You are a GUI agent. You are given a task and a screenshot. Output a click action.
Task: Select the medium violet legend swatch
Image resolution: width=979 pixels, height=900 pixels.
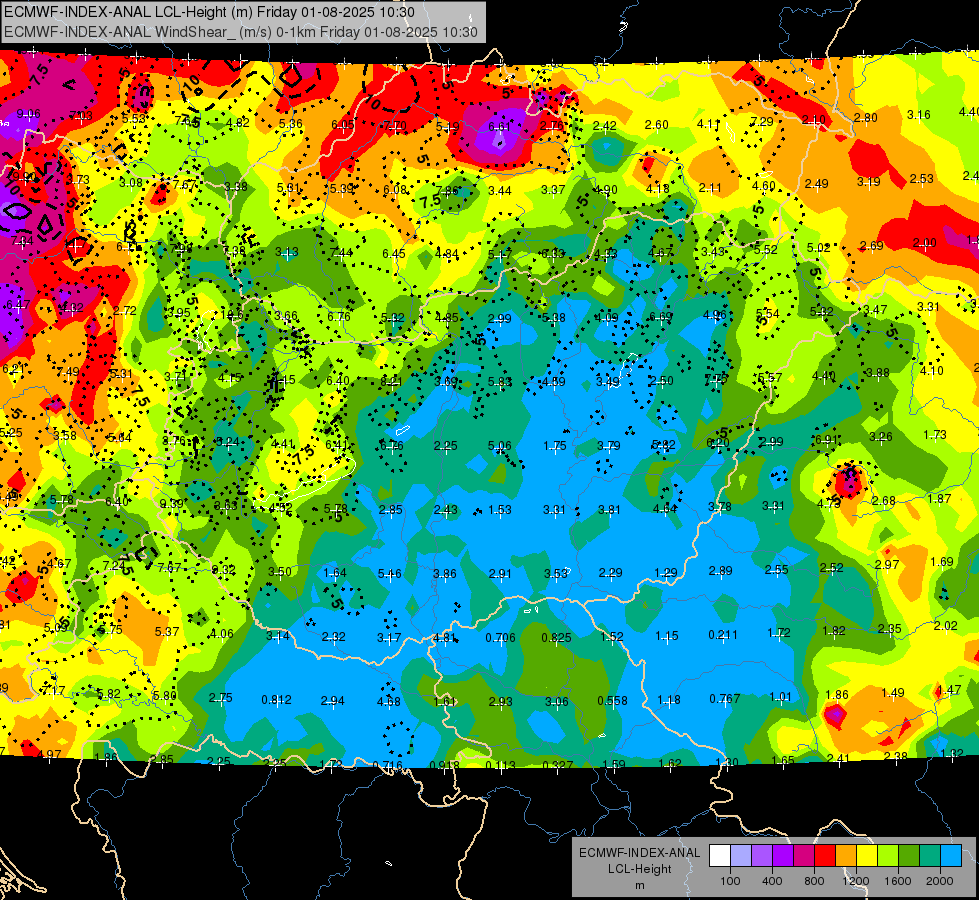(762, 856)
